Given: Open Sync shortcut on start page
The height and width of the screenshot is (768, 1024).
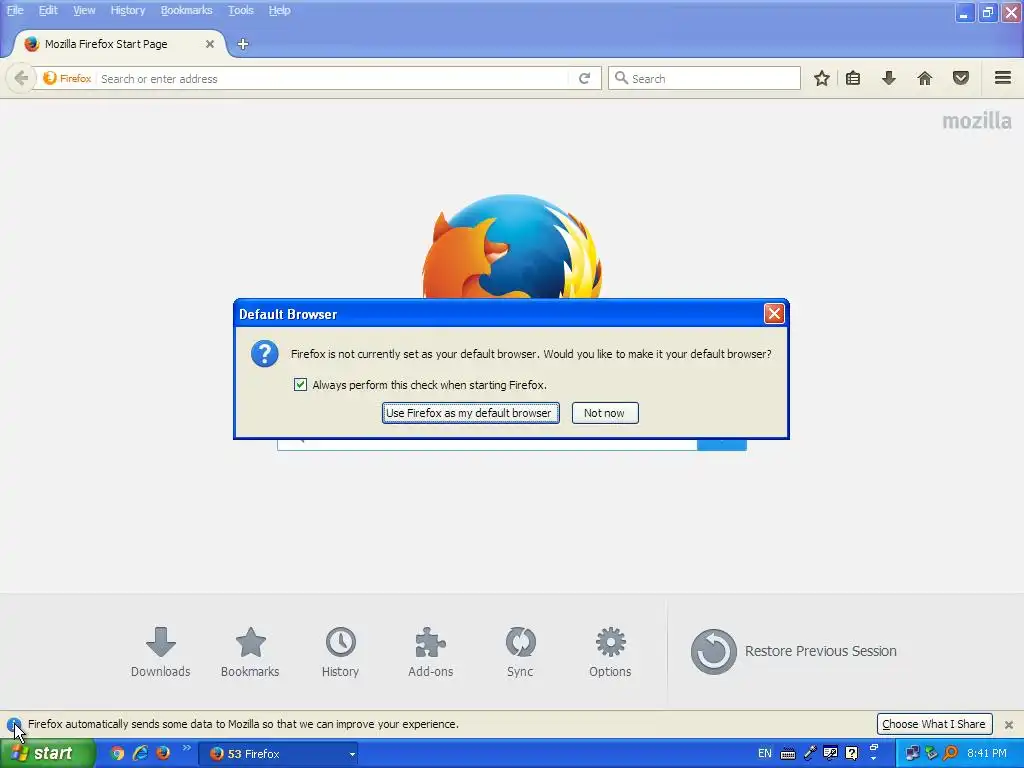Looking at the screenshot, I should (520, 652).
